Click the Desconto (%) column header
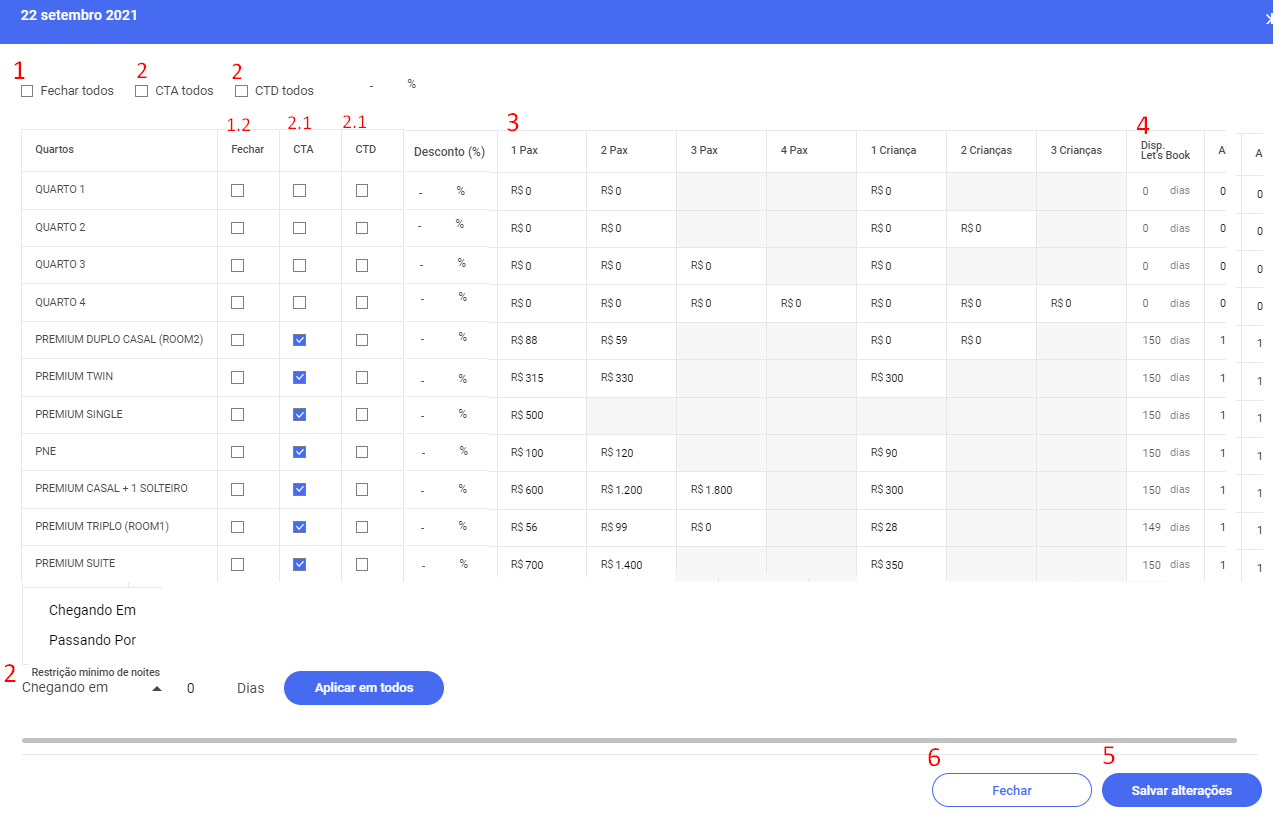 point(449,152)
